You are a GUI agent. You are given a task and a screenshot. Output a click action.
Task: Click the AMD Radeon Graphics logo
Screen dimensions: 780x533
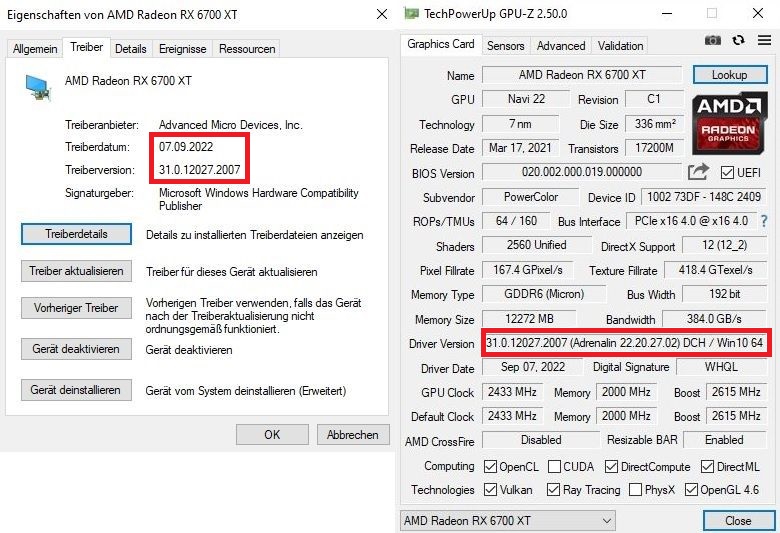[729, 122]
